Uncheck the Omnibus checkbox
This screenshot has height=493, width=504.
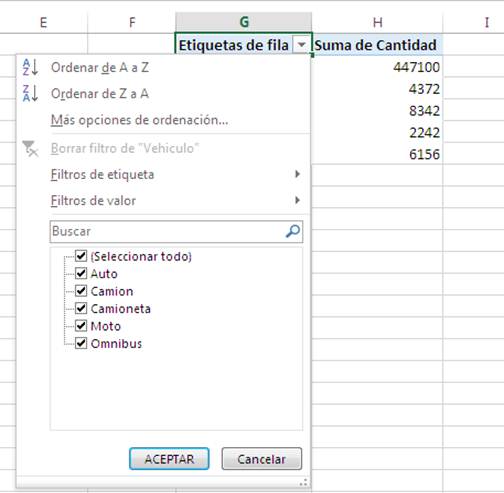click(81, 343)
